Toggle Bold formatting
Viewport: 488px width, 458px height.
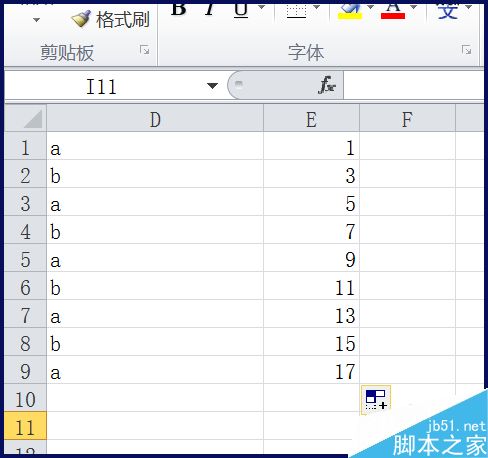point(179,9)
